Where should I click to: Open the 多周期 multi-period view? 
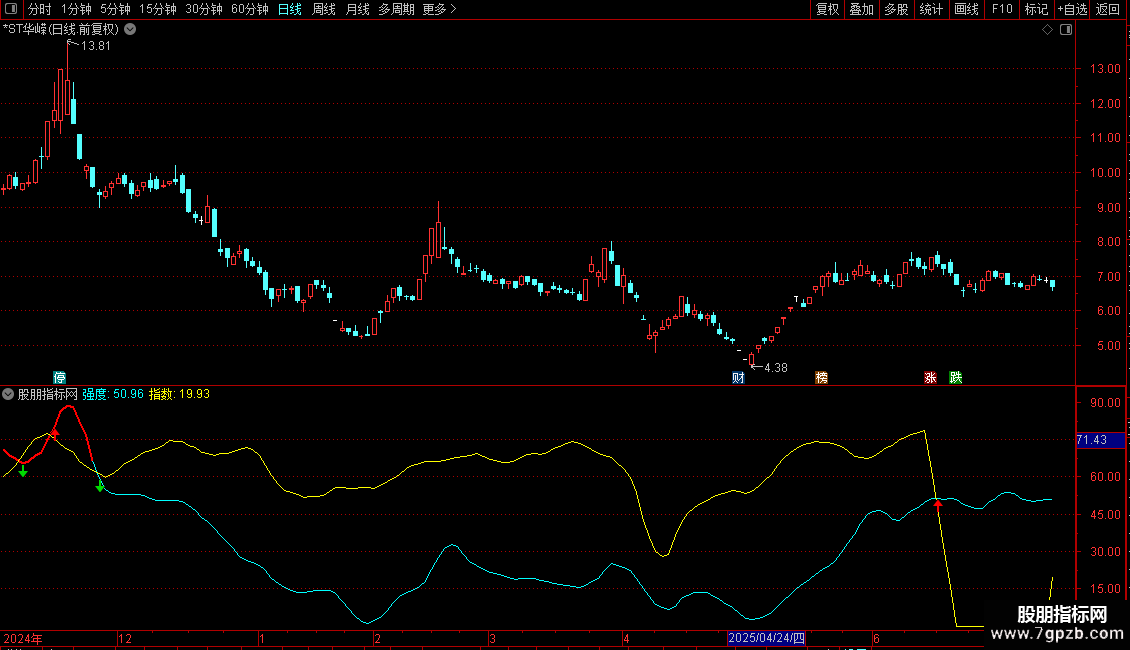click(x=396, y=9)
